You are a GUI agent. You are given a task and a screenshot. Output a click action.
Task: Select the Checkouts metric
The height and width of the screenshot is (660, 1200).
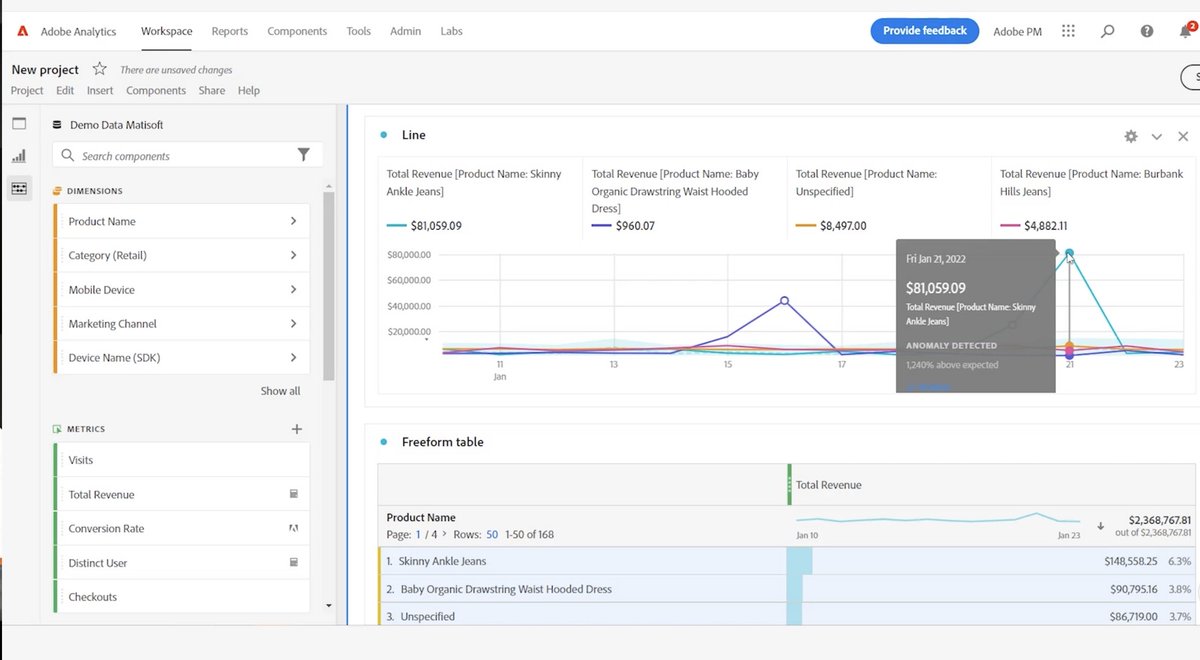coord(181,597)
